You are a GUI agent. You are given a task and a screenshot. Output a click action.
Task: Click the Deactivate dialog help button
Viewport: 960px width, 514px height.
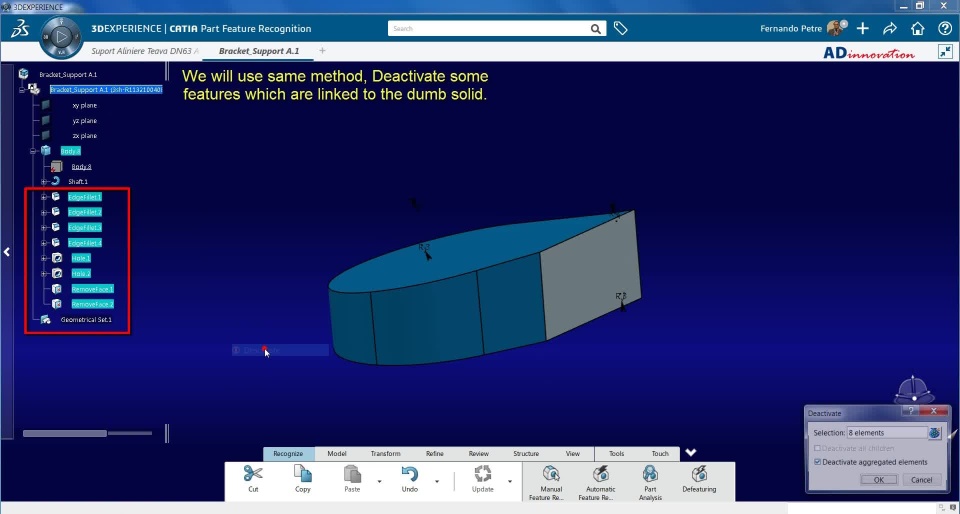pyautogui.click(x=911, y=412)
